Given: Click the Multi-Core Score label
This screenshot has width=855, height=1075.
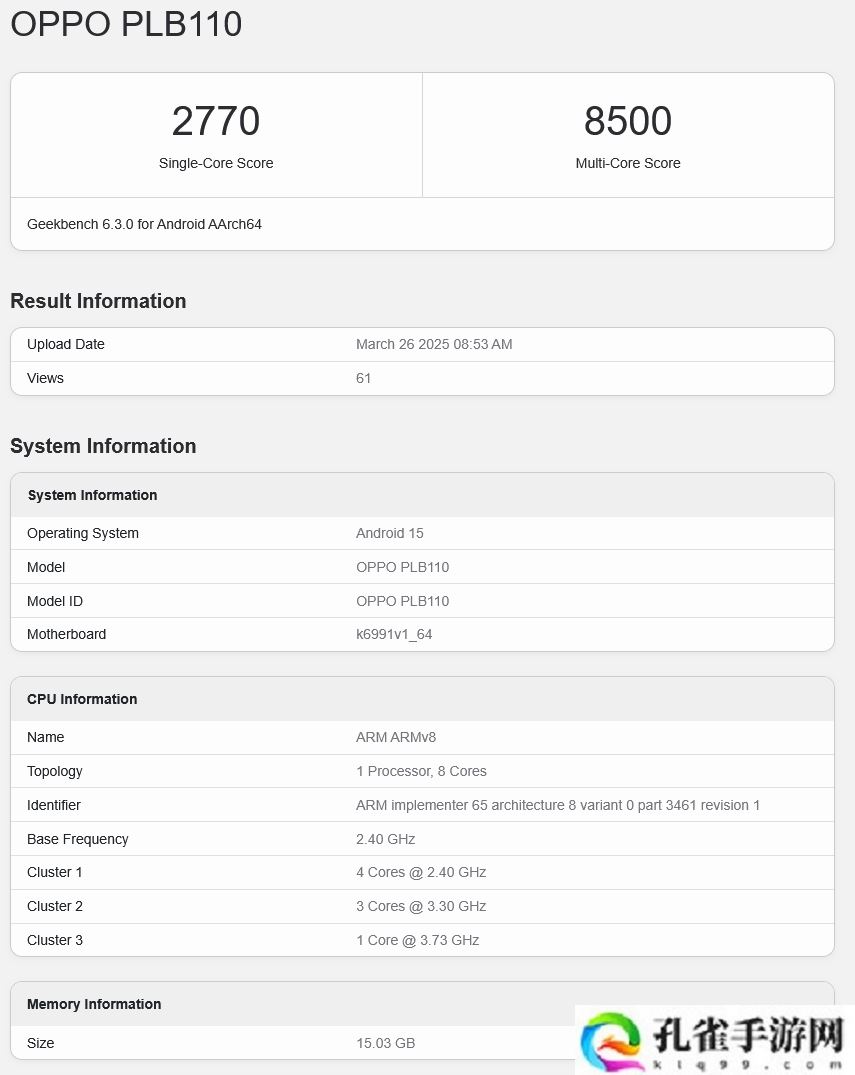Looking at the screenshot, I should coord(628,163).
